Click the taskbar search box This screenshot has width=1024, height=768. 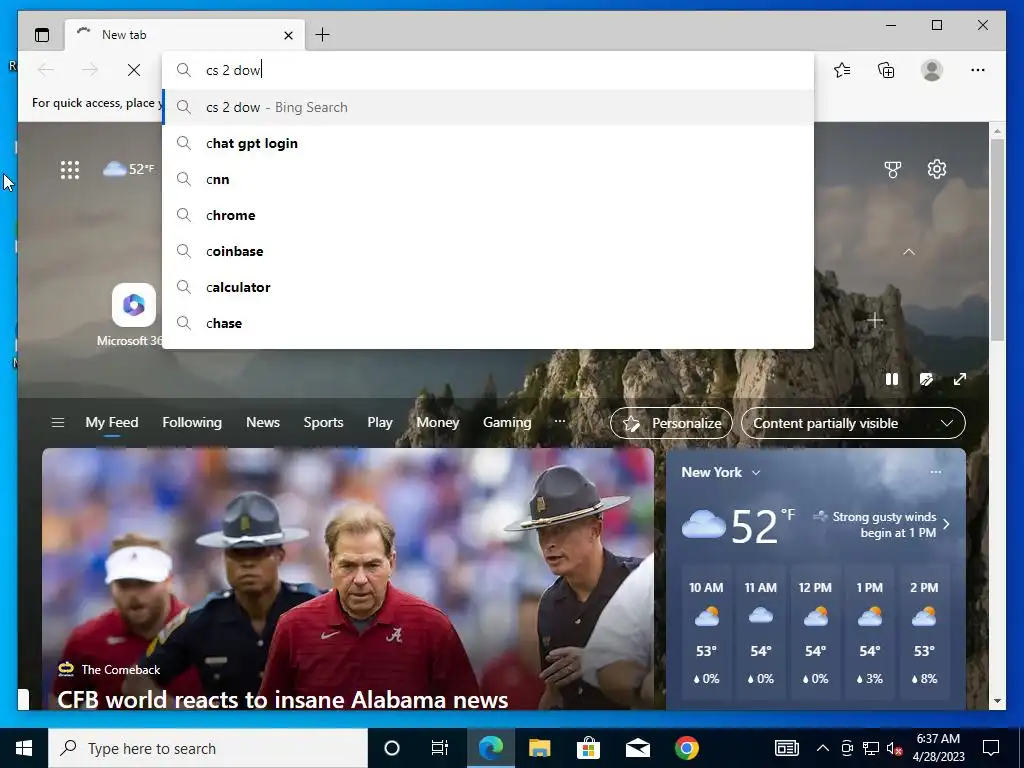(x=208, y=748)
